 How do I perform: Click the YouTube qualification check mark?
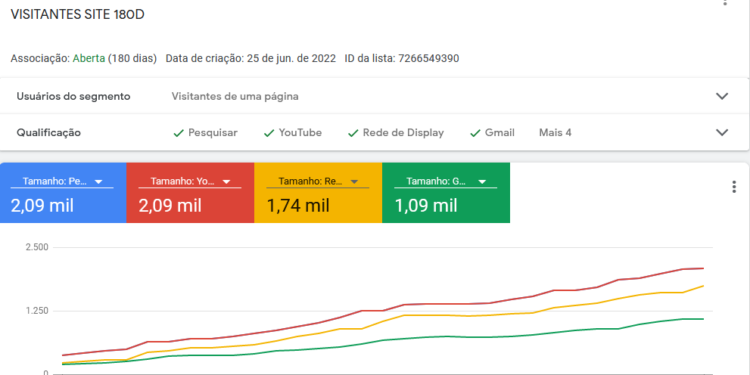[269, 133]
